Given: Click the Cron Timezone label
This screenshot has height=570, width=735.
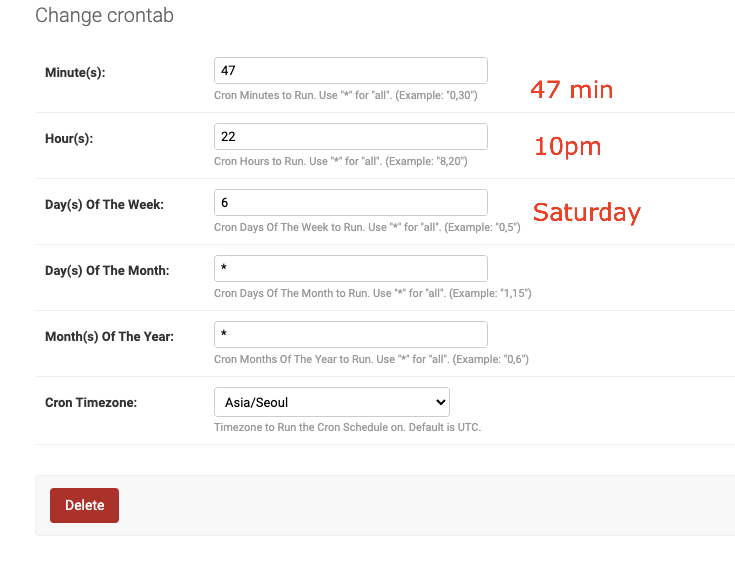Looking at the screenshot, I should (x=91, y=403).
